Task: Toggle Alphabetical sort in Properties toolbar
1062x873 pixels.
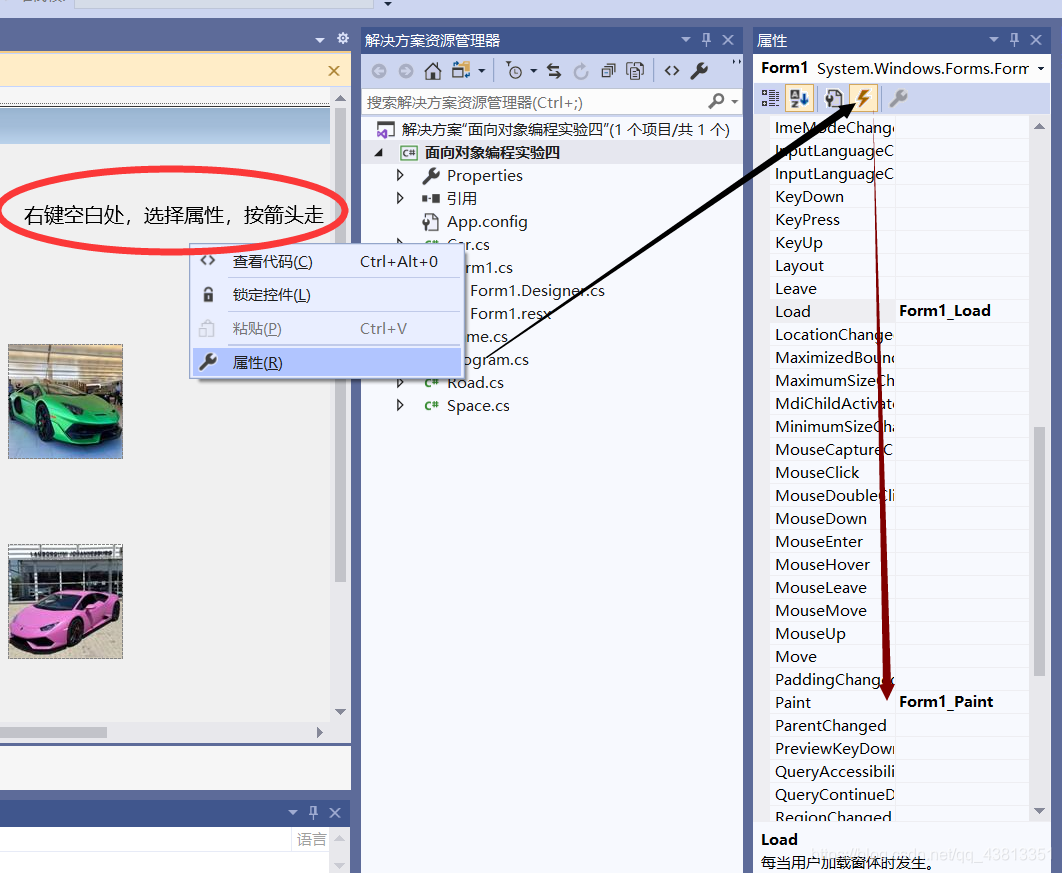Action: [x=799, y=99]
